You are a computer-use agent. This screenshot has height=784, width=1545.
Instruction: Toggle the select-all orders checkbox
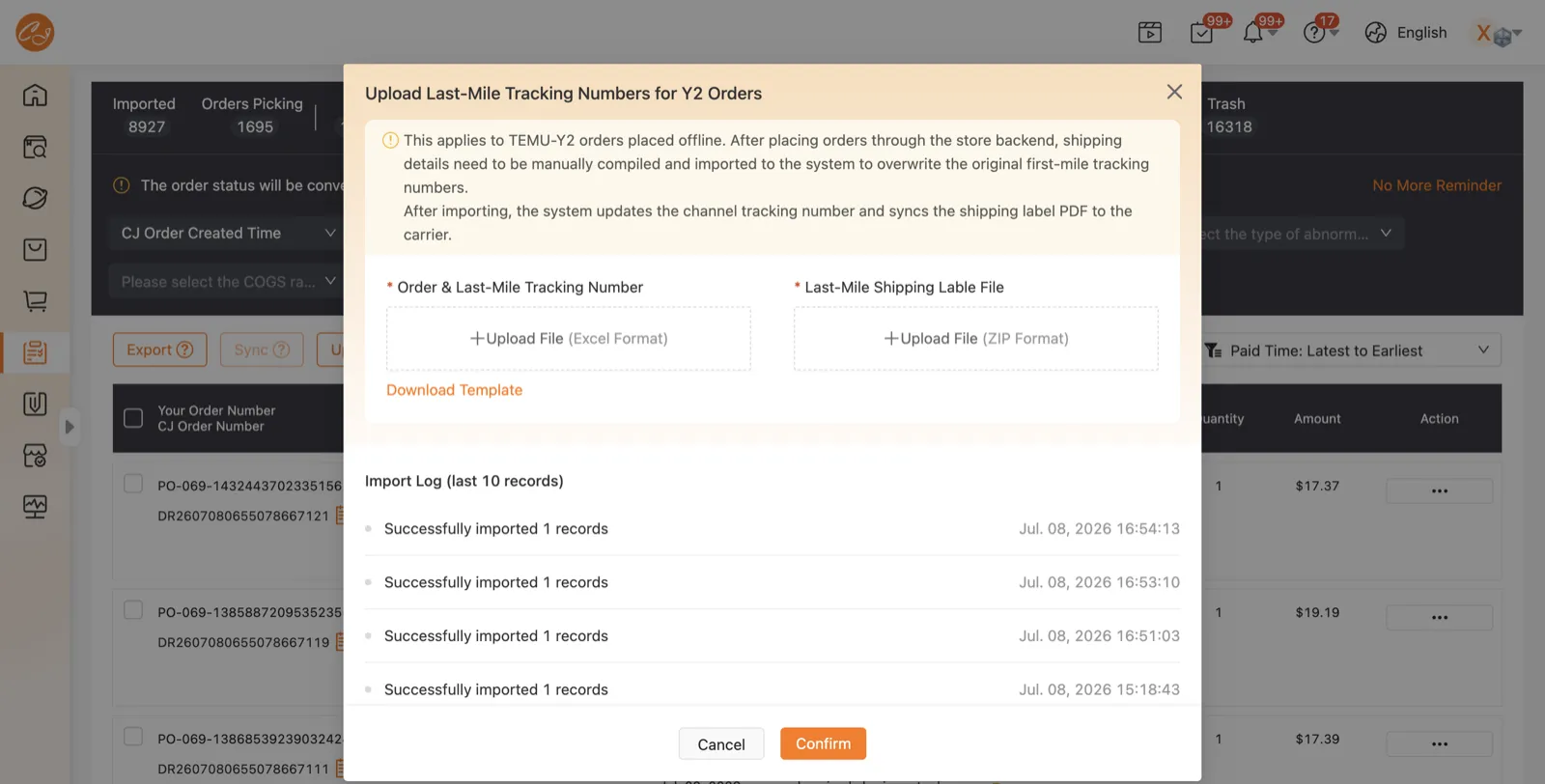click(x=133, y=418)
